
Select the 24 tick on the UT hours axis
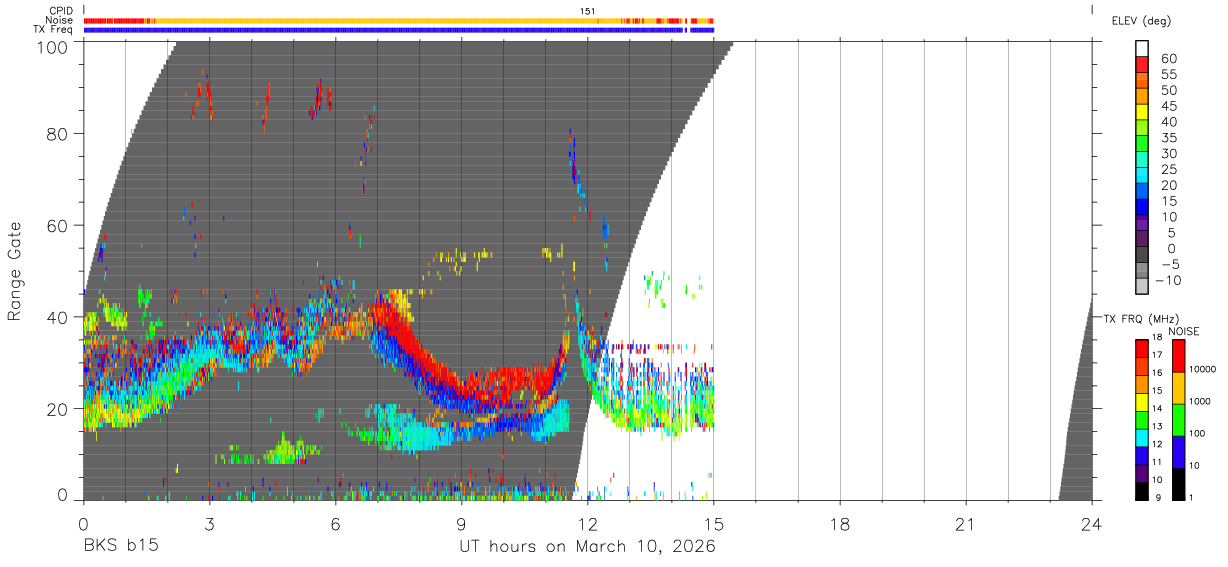1091,524
